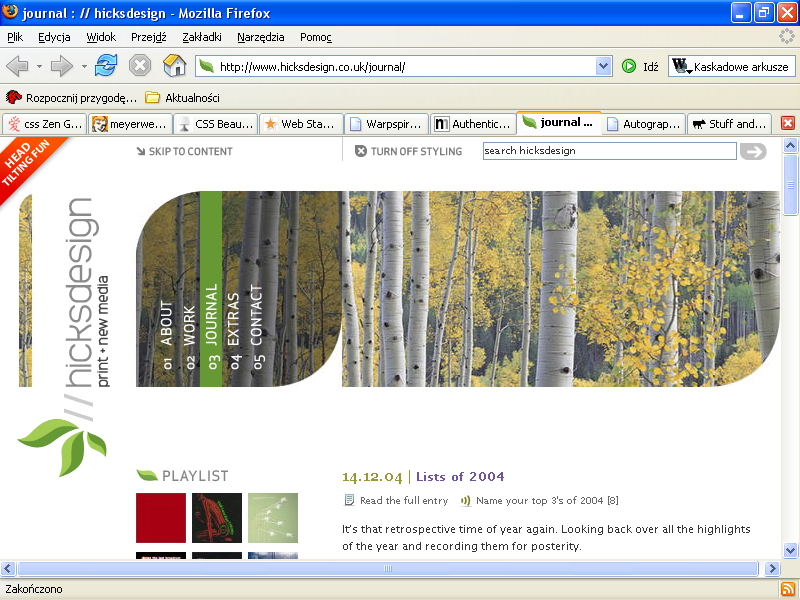The height and width of the screenshot is (600, 800).
Task: Click Skip to Content link
Action: coord(184,152)
